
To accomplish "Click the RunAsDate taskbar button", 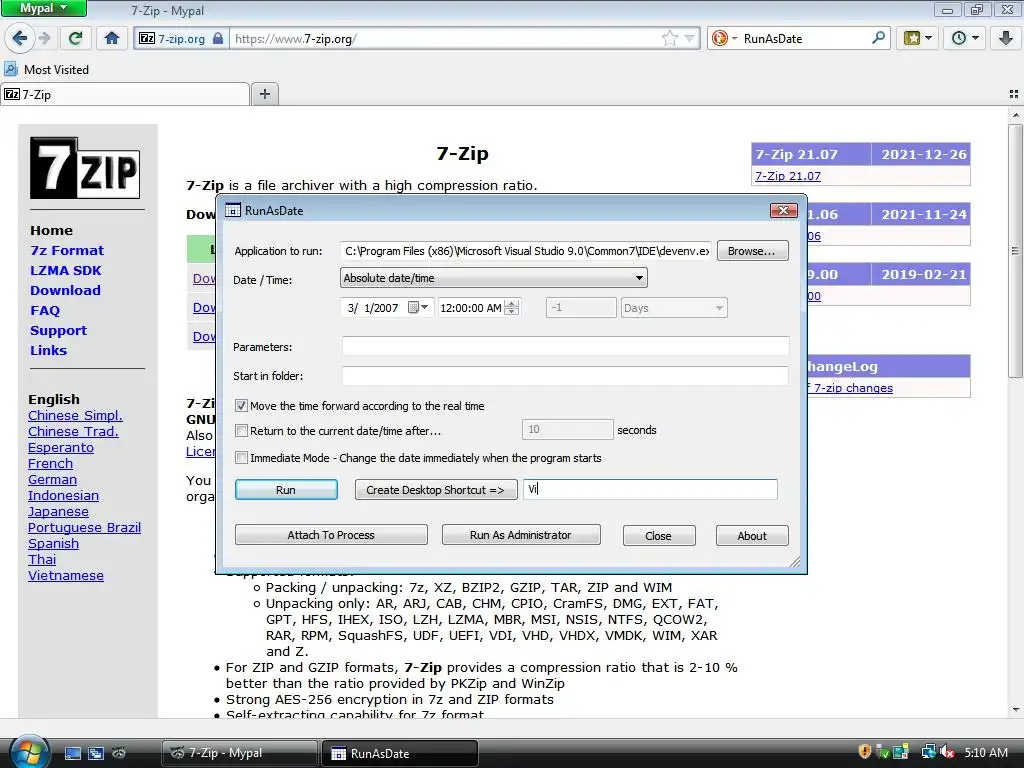I will click(400, 753).
